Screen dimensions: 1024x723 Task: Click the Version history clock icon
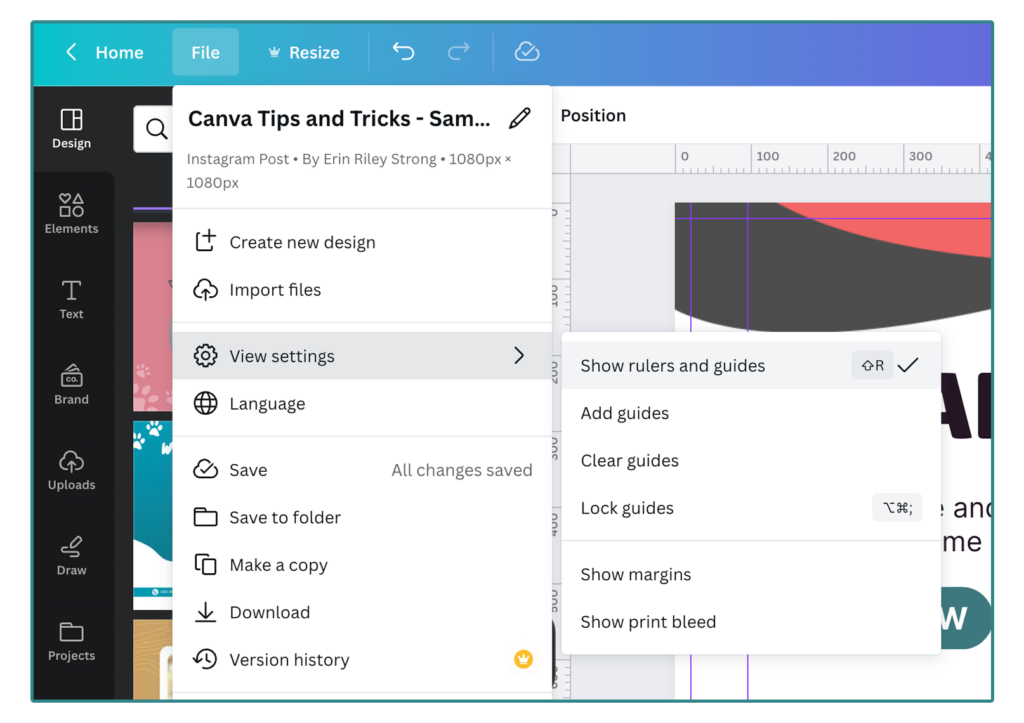205,659
